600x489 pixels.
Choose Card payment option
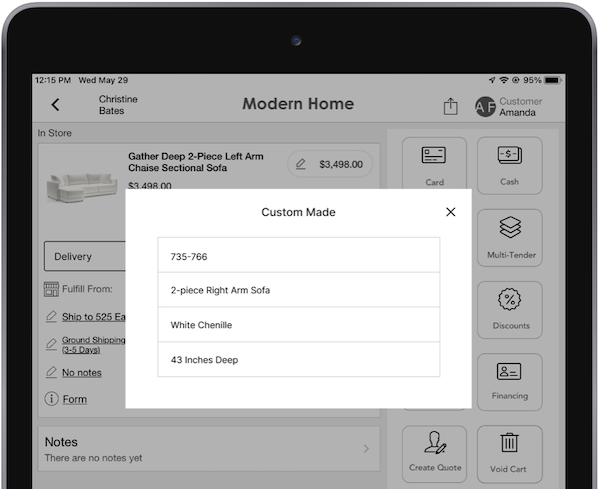pyautogui.click(x=434, y=163)
